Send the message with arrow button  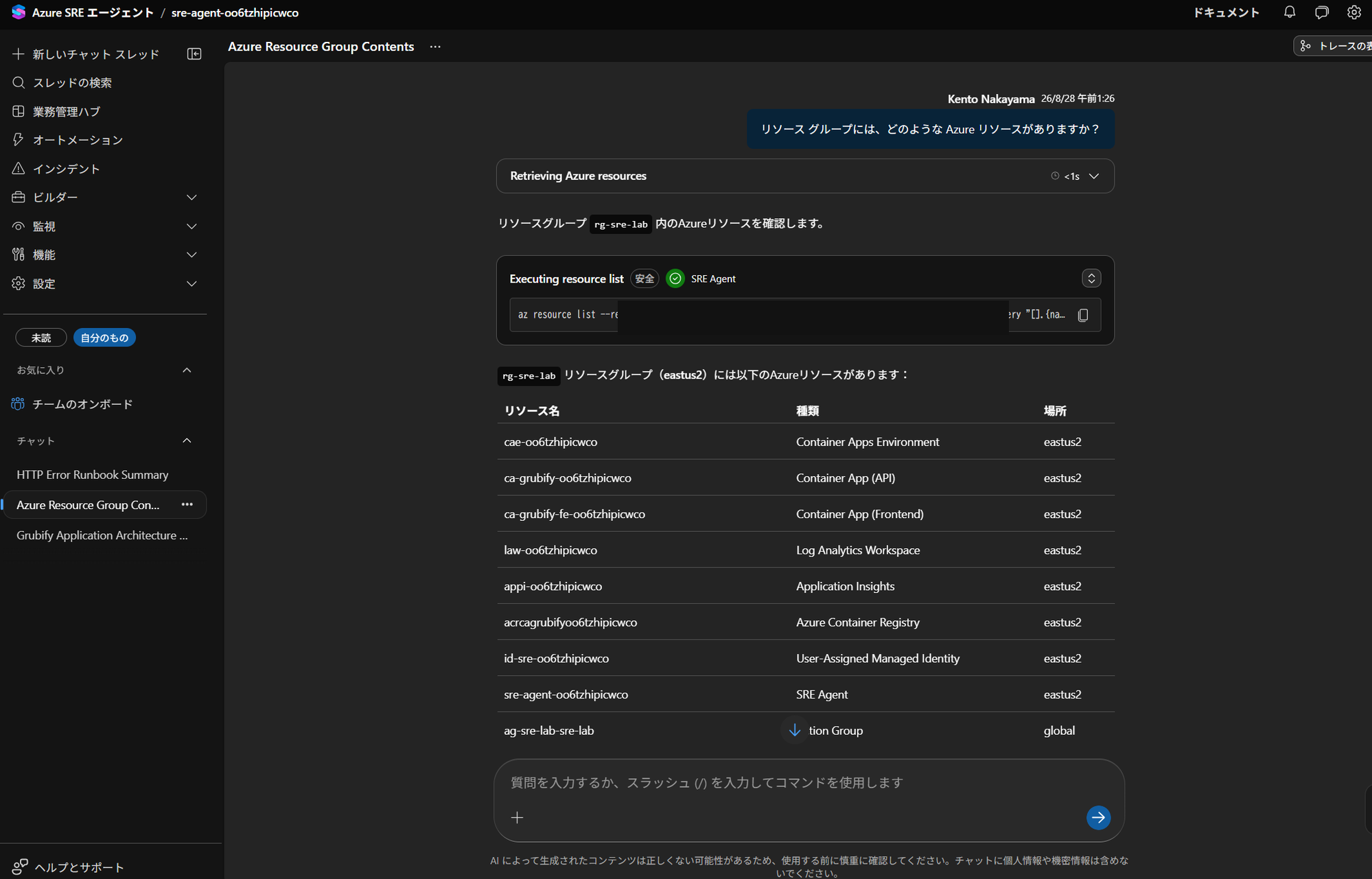click(x=1098, y=817)
